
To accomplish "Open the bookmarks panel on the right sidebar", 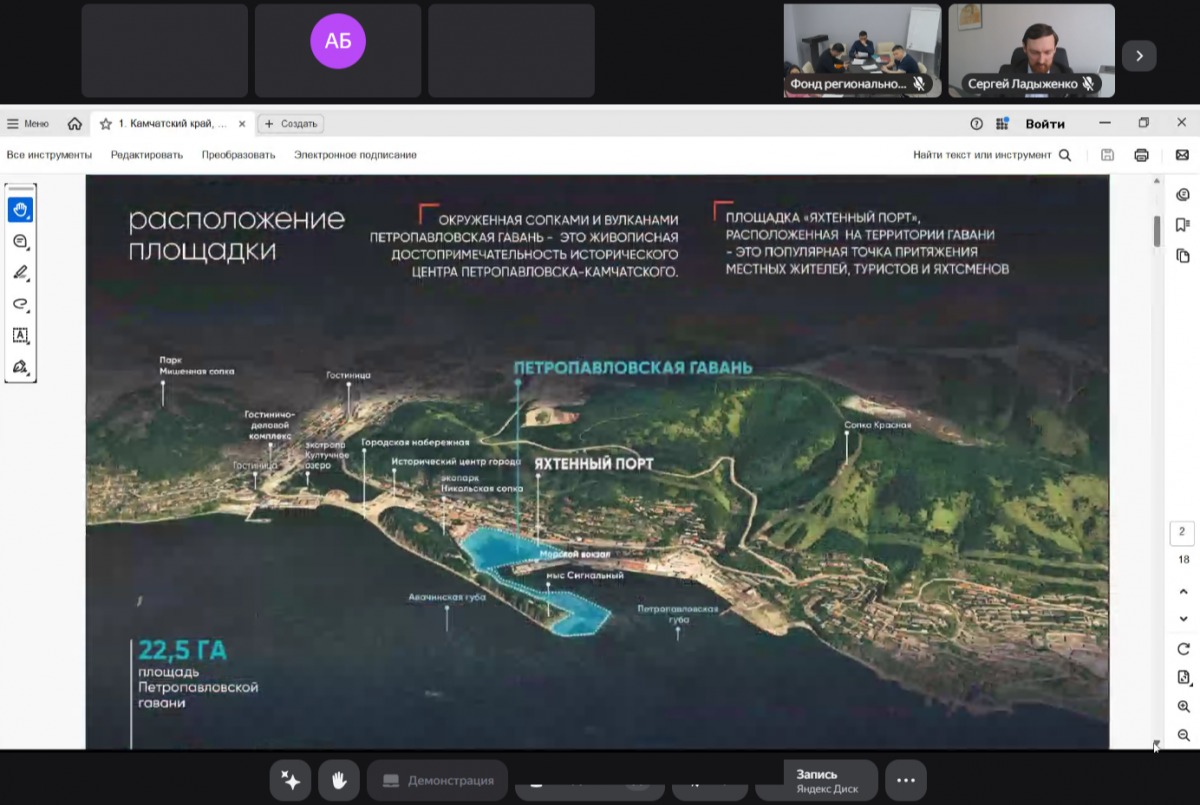I will pyautogui.click(x=1183, y=225).
